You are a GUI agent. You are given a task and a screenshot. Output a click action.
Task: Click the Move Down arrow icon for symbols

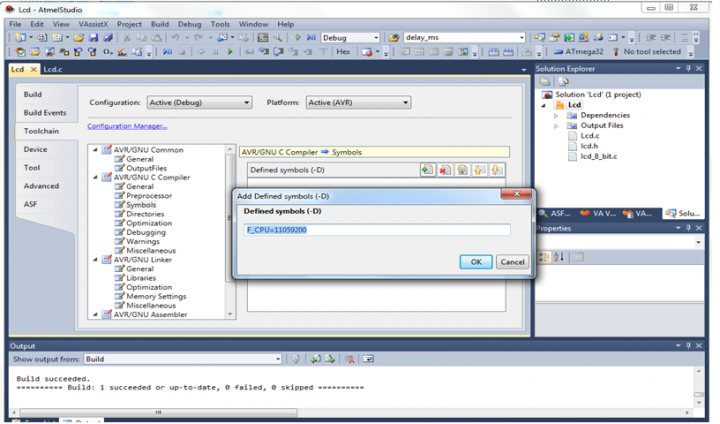(496, 170)
